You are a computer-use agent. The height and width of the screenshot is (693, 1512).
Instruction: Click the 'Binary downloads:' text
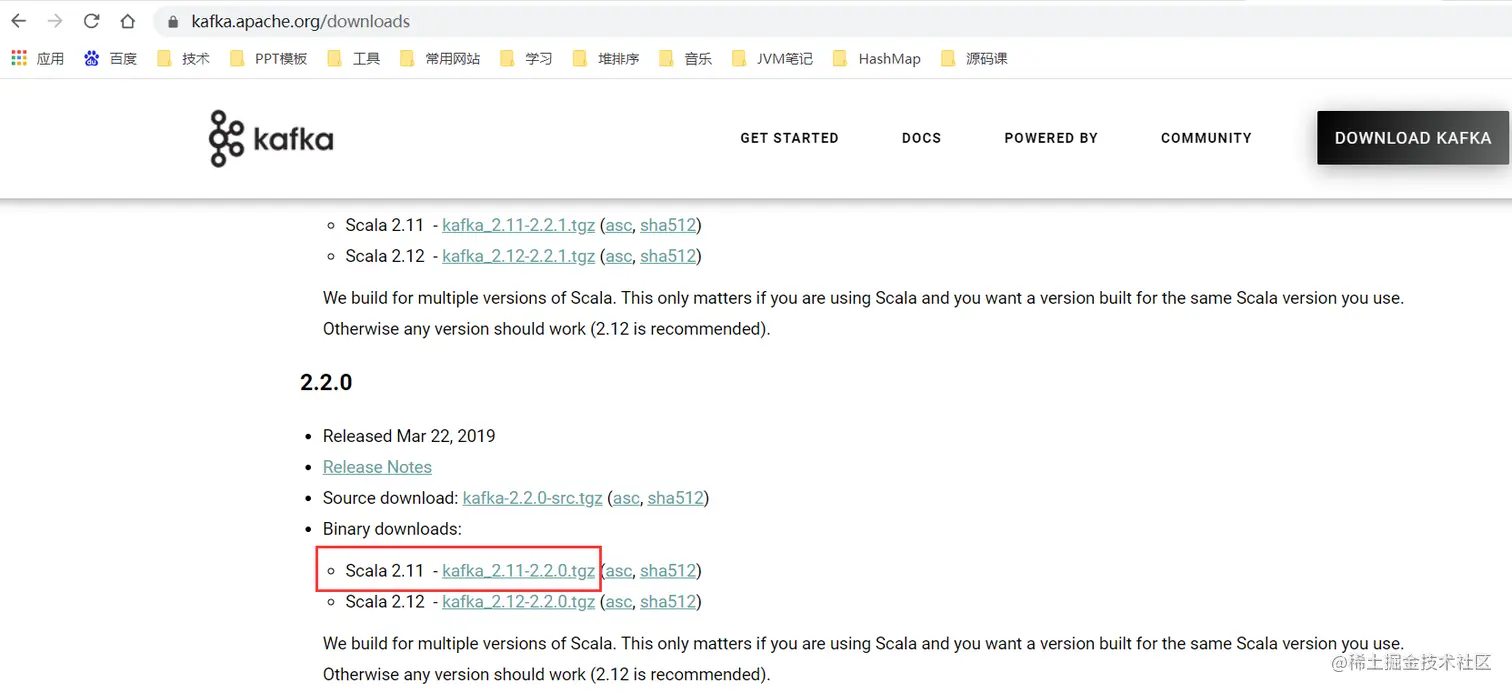pyautogui.click(x=392, y=529)
